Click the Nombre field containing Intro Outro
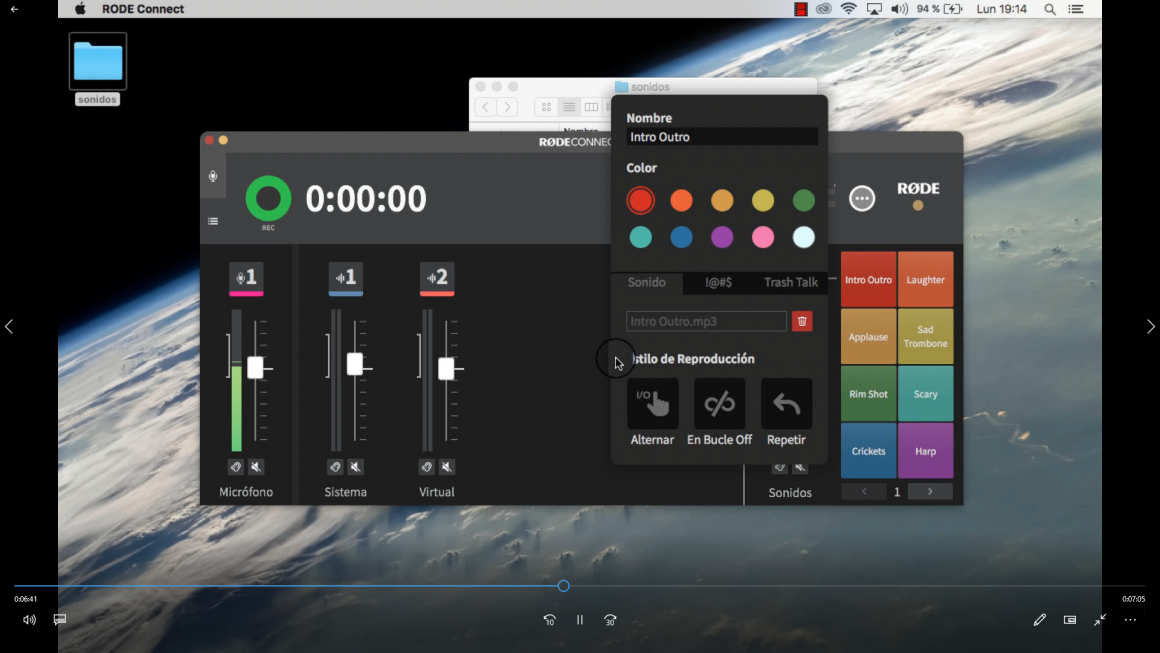Viewport: 1160px width, 653px height. pos(721,137)
